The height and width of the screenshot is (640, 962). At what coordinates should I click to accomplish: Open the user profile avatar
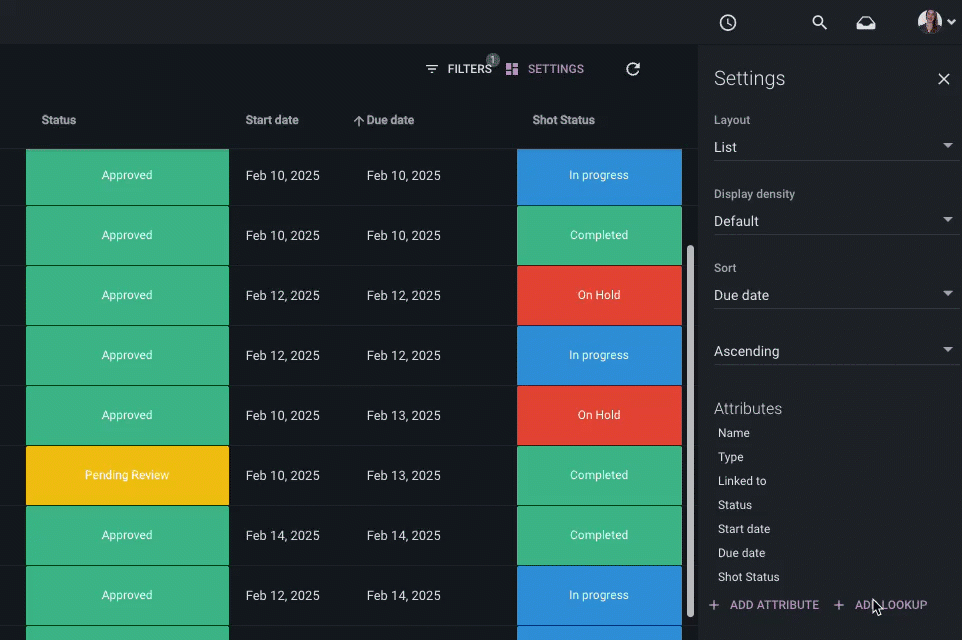tap(929, 21)
